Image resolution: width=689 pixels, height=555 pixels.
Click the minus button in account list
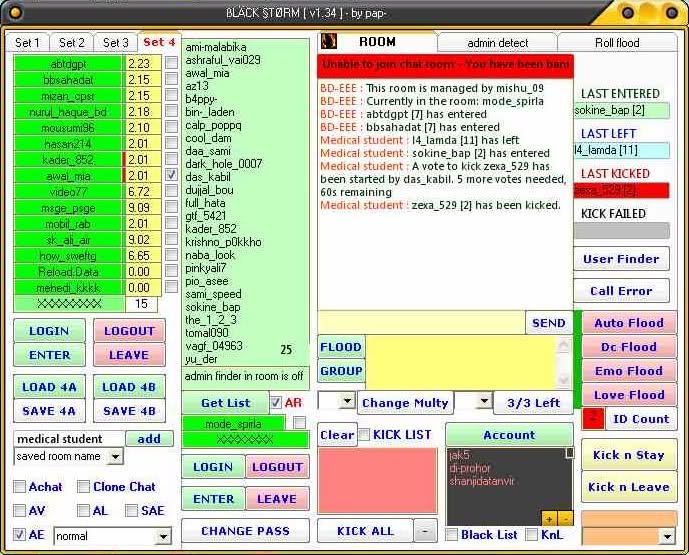pyautogui.click(x=565, y=519)
